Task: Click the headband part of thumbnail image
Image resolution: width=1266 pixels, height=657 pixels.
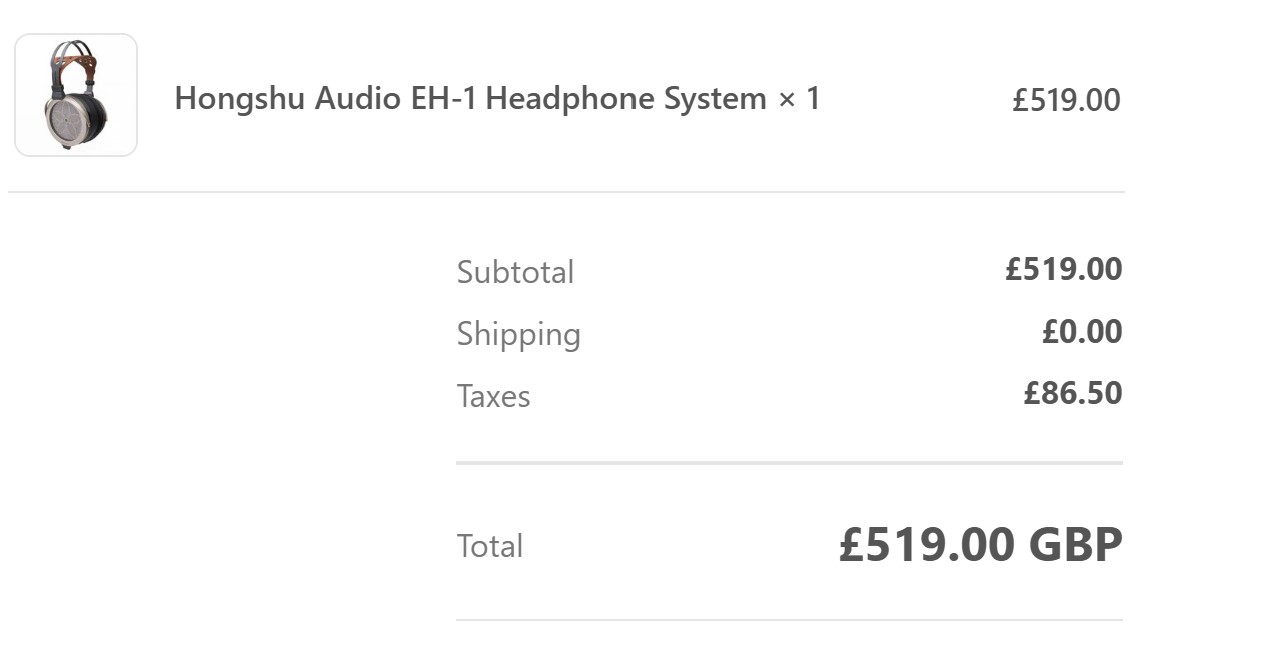Action: click(x=74, y=57)
